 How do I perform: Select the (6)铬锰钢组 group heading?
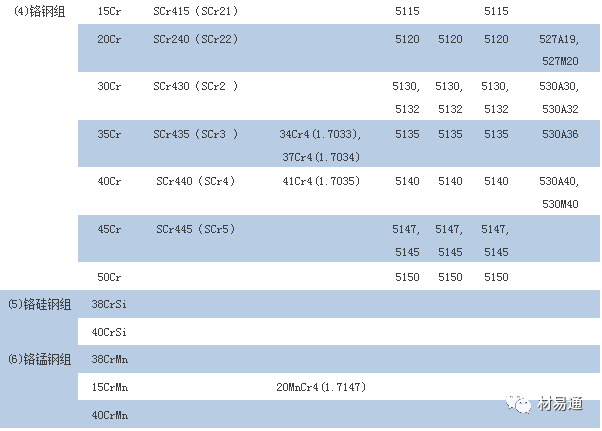tap(41, 358)
